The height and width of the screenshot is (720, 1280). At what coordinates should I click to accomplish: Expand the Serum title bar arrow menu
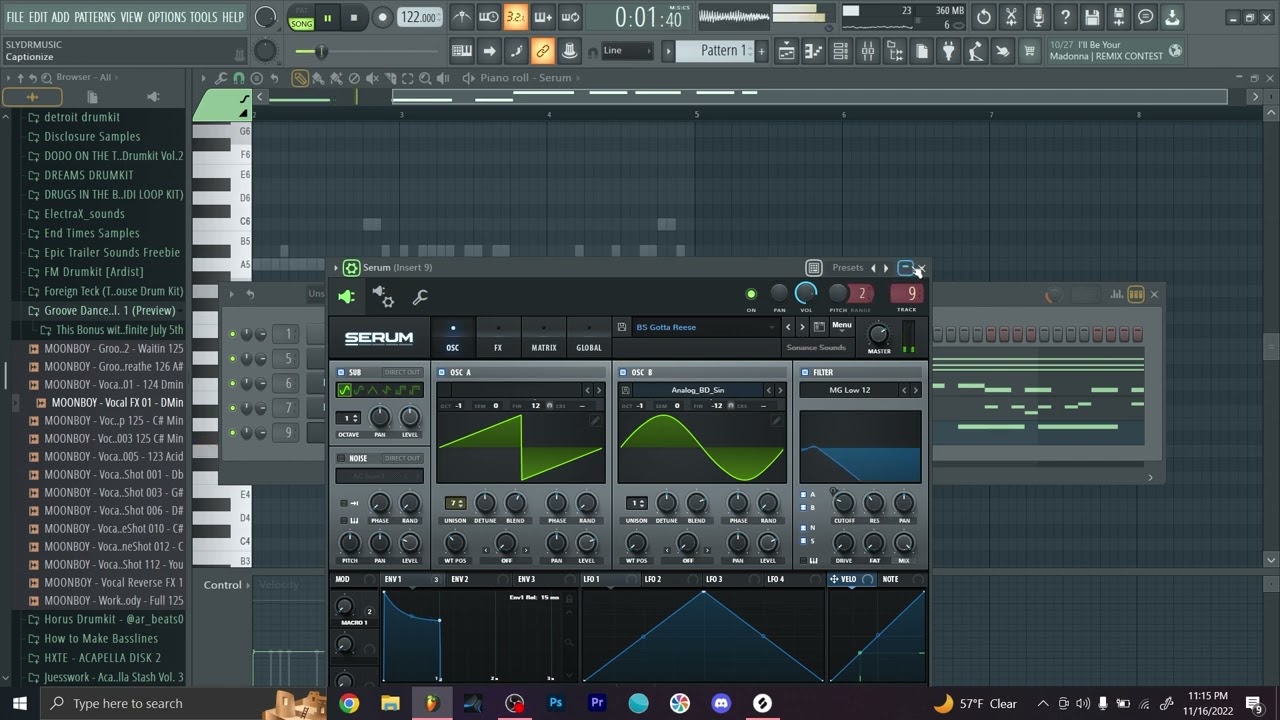336,268
